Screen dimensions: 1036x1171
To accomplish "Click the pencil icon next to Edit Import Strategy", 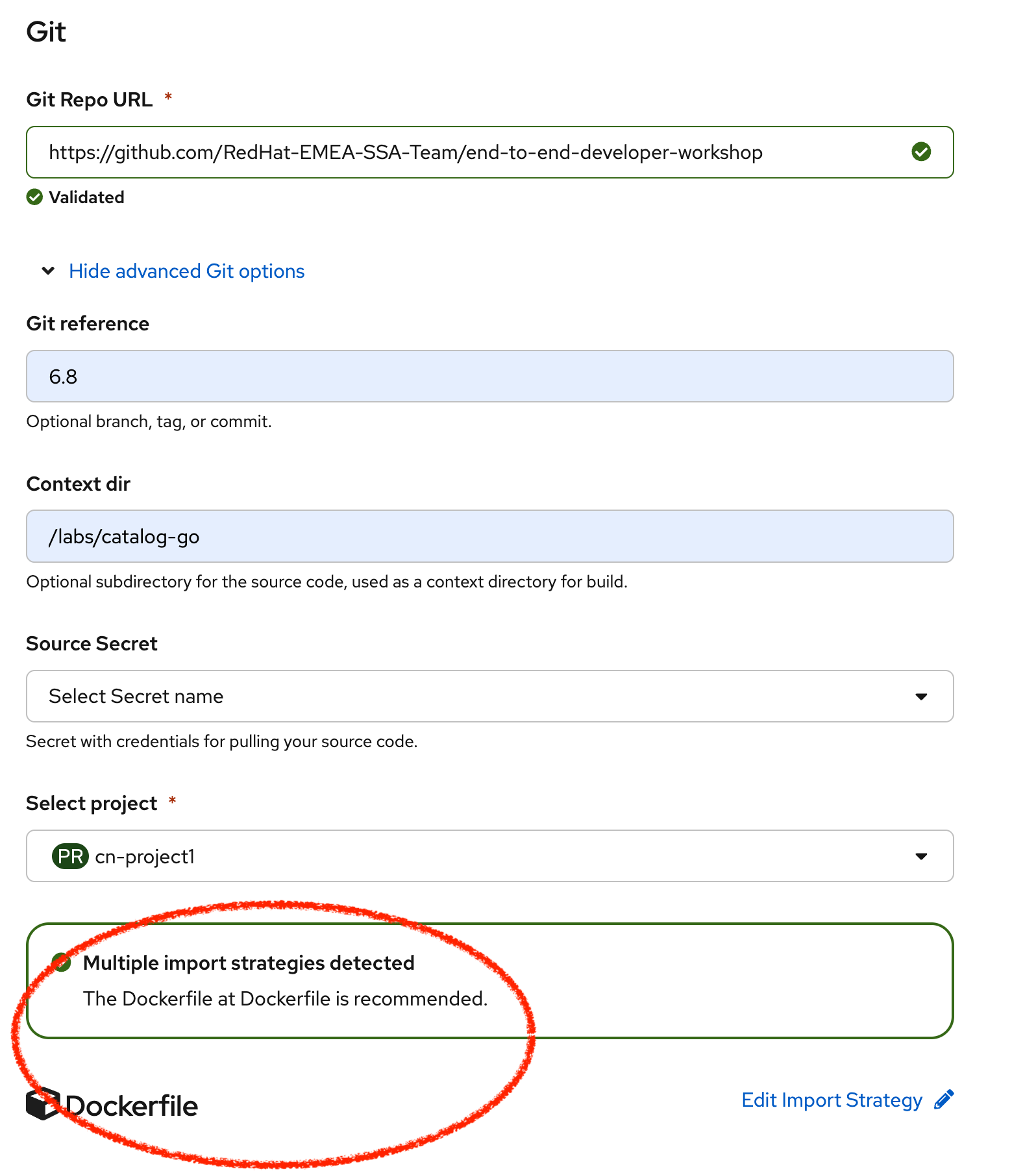I will (x=944, y=1100).
